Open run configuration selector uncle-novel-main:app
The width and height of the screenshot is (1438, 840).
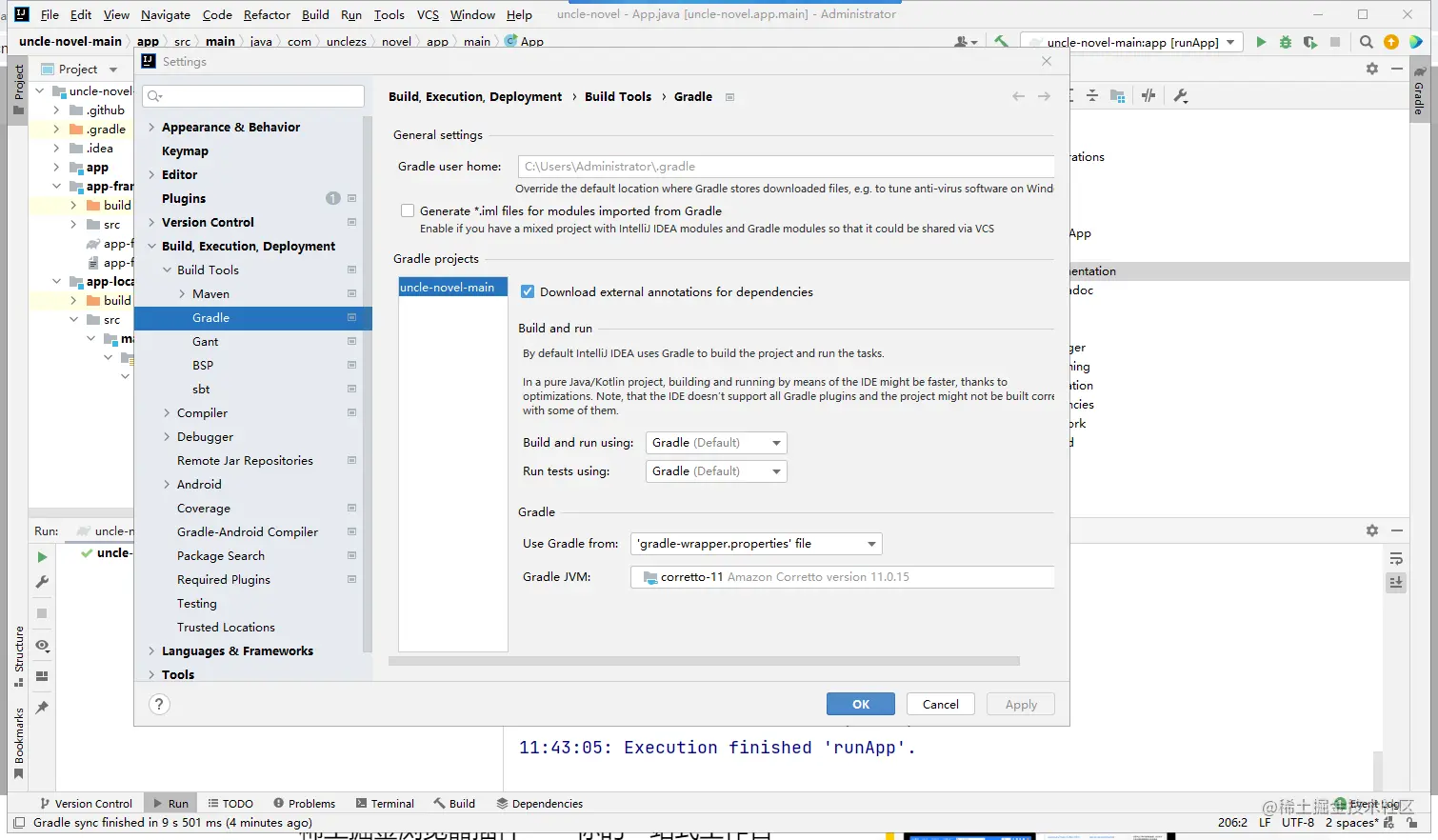pos(1131,42)
